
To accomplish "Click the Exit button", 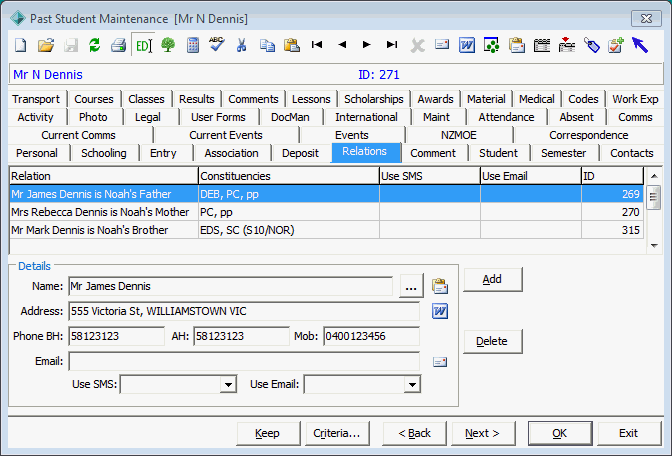I will pos(629,433).
